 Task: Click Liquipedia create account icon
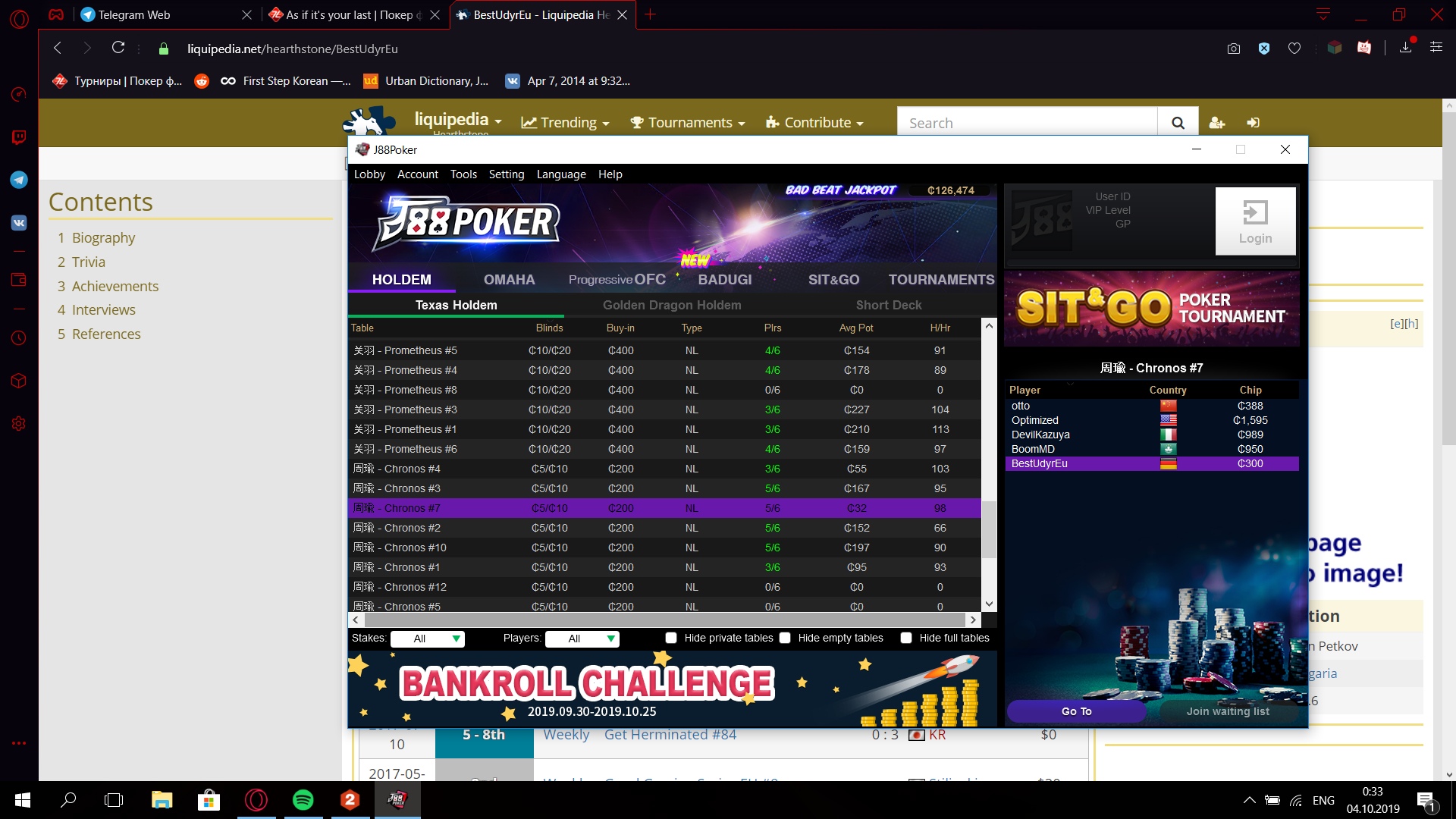point(1217,123)
